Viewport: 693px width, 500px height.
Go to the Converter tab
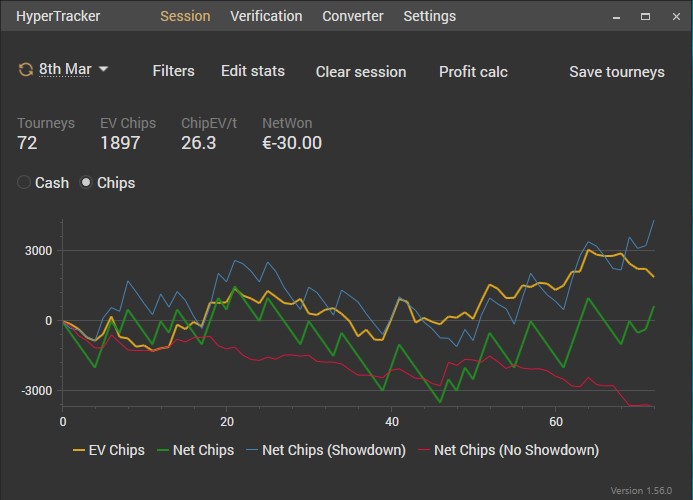point(353,16)
